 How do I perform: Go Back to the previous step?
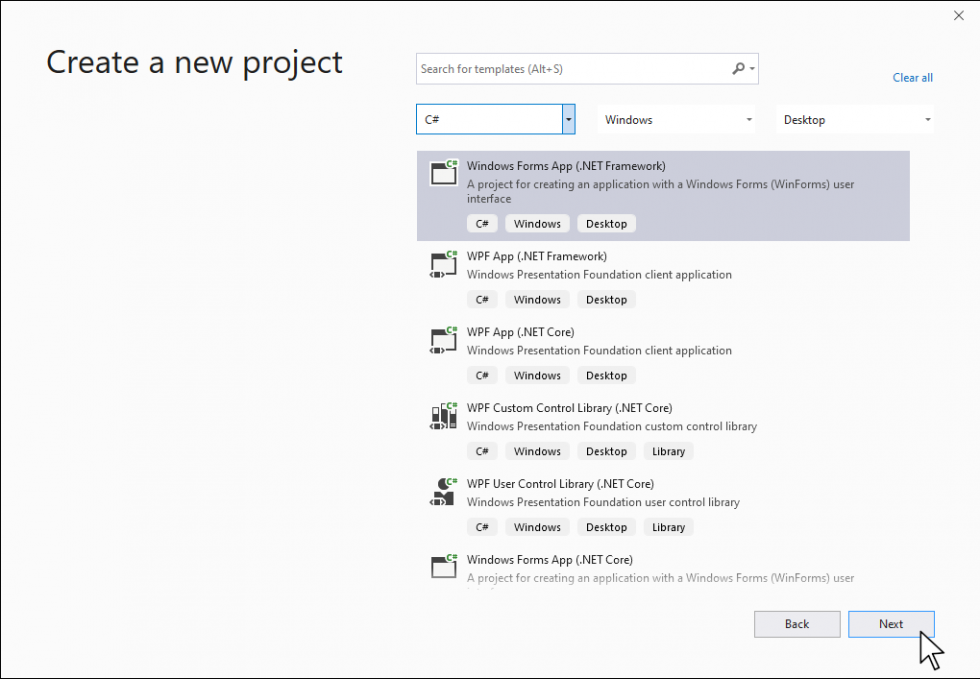pos(797,624)
